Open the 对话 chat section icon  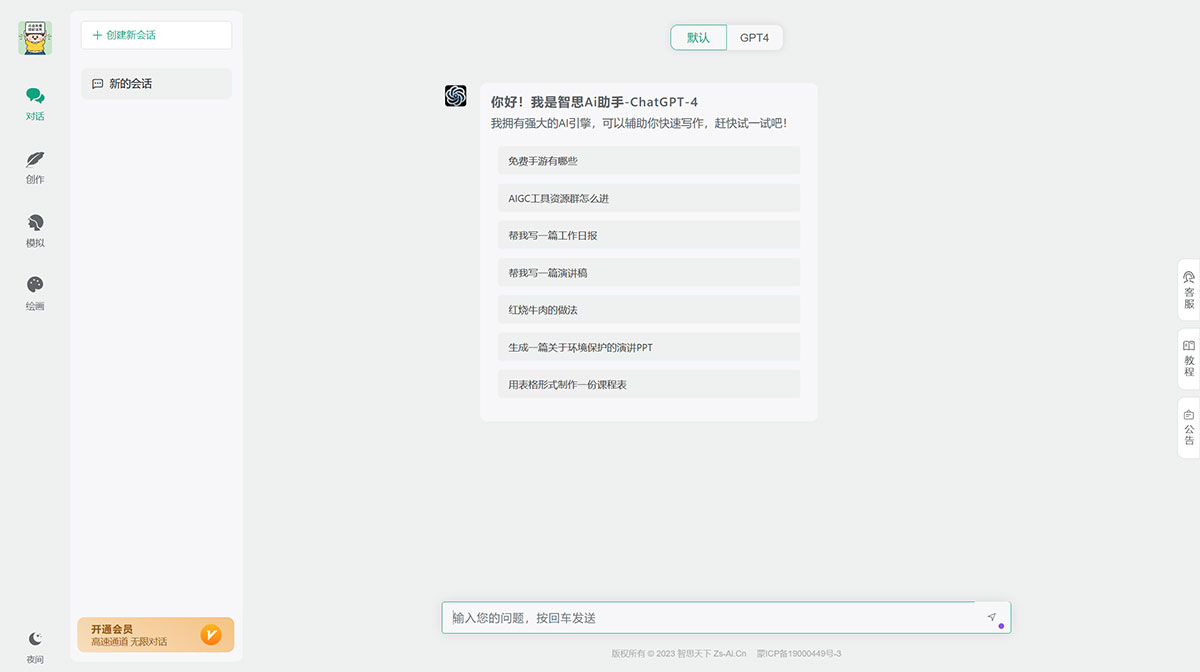(x=35, y=97)
